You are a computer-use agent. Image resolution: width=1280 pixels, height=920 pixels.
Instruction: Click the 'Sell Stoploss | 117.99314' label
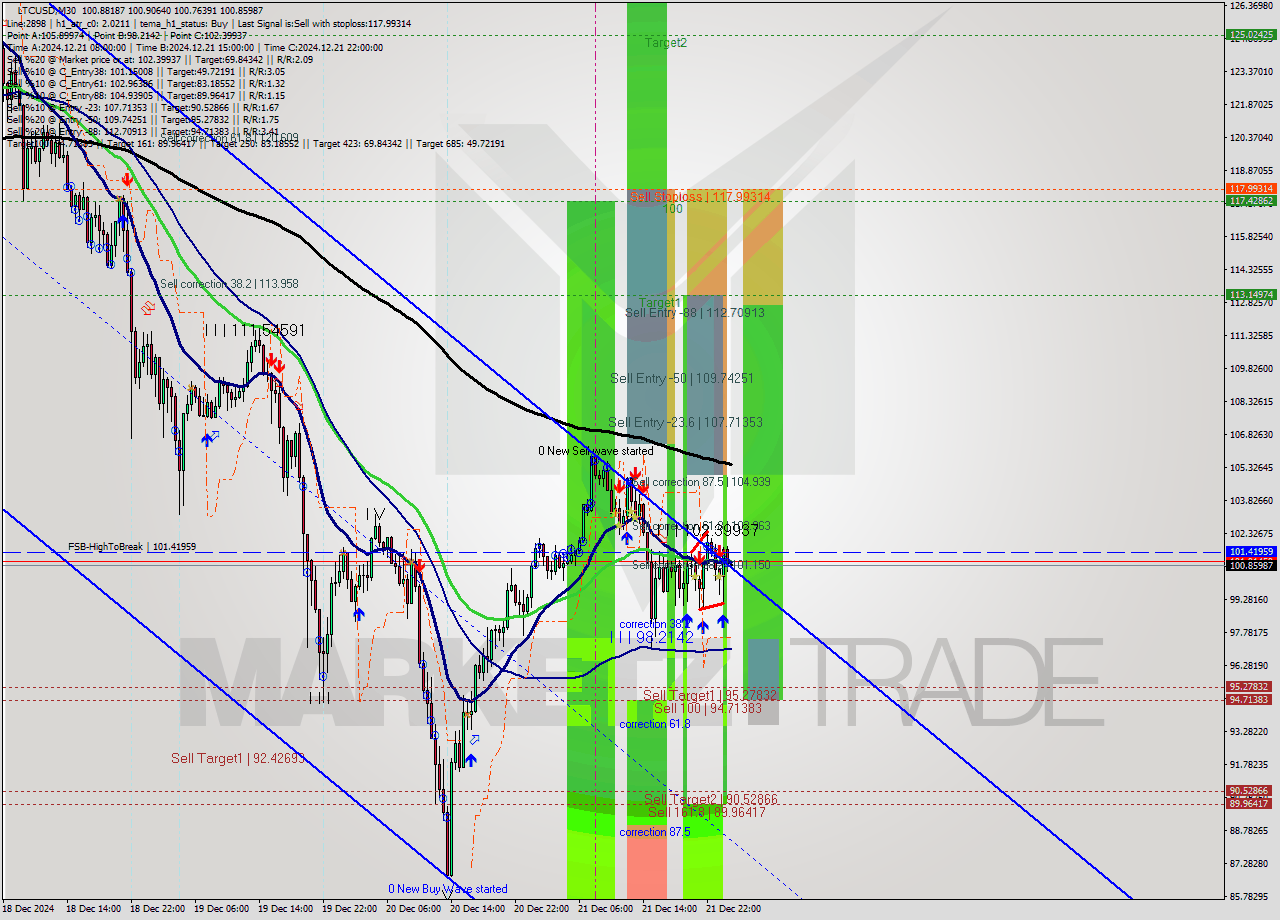tap(700, 197)
